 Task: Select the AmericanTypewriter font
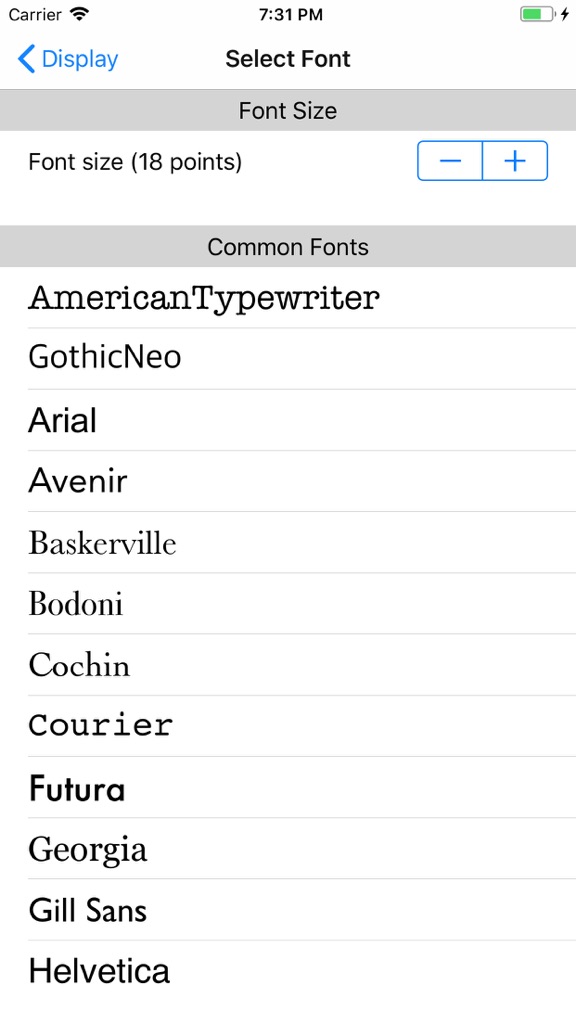tap(288, 298)
